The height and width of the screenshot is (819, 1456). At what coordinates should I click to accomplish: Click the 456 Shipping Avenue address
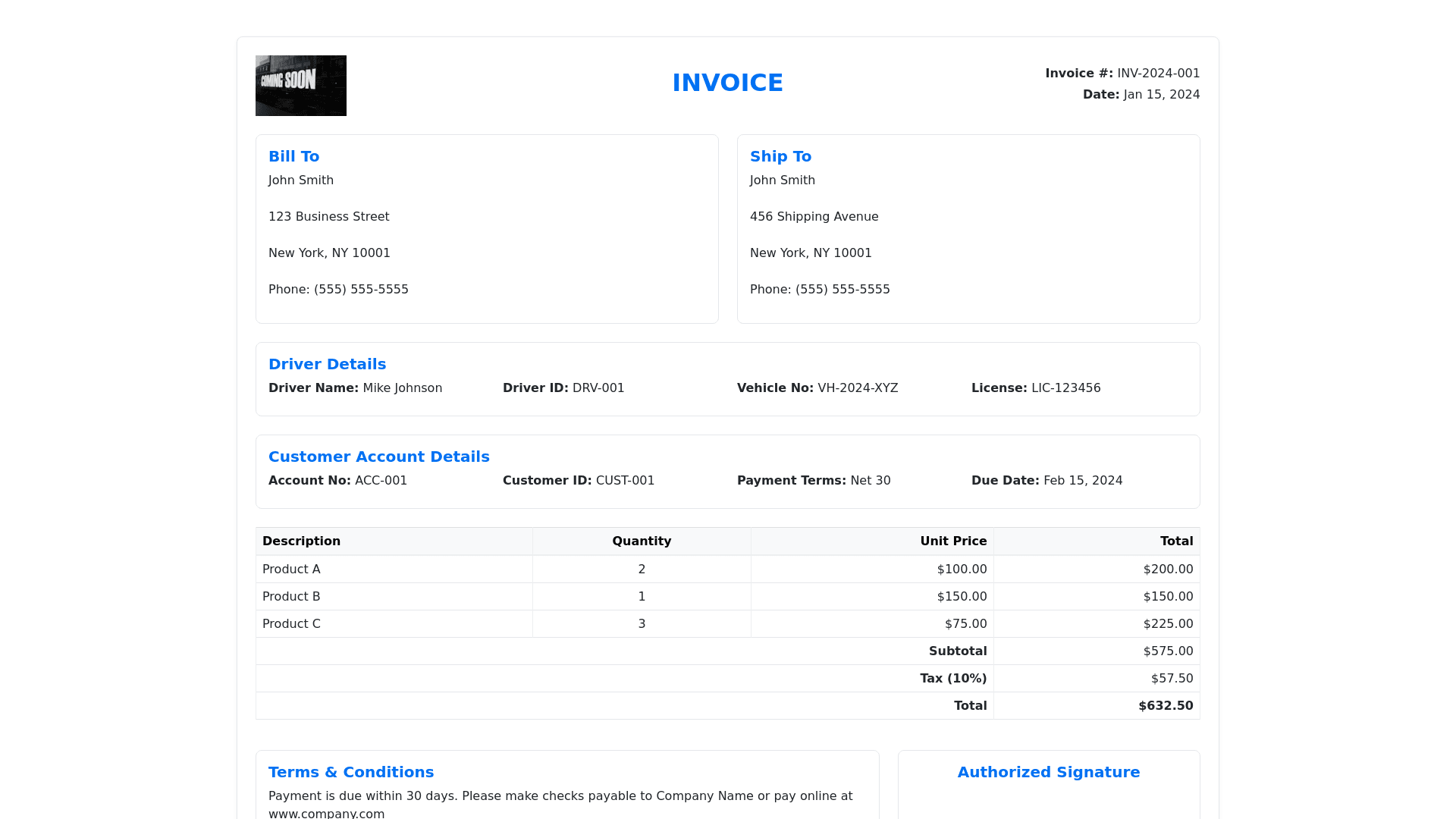(x=814, y=217)
